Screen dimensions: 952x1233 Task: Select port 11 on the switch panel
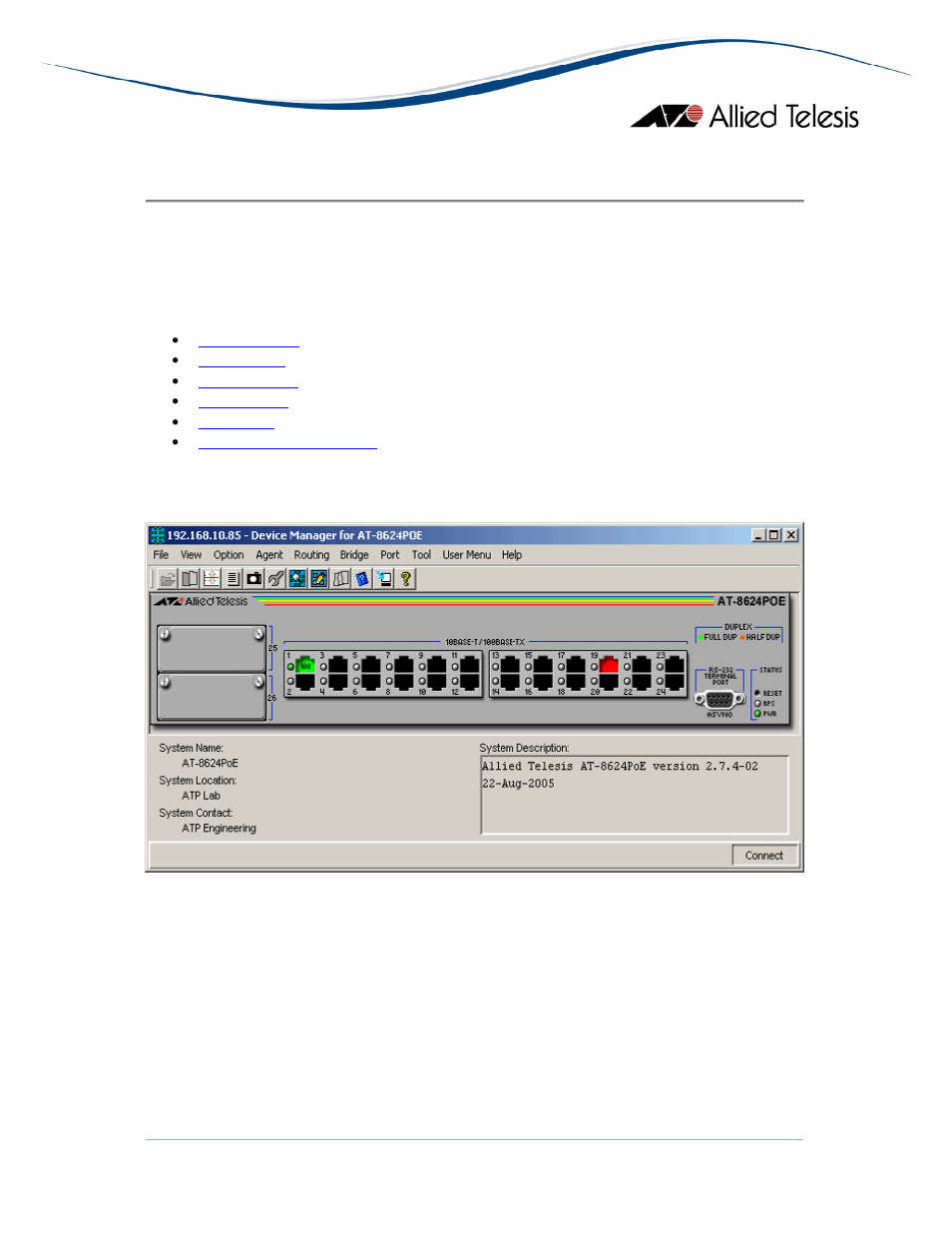coord(469,665)
